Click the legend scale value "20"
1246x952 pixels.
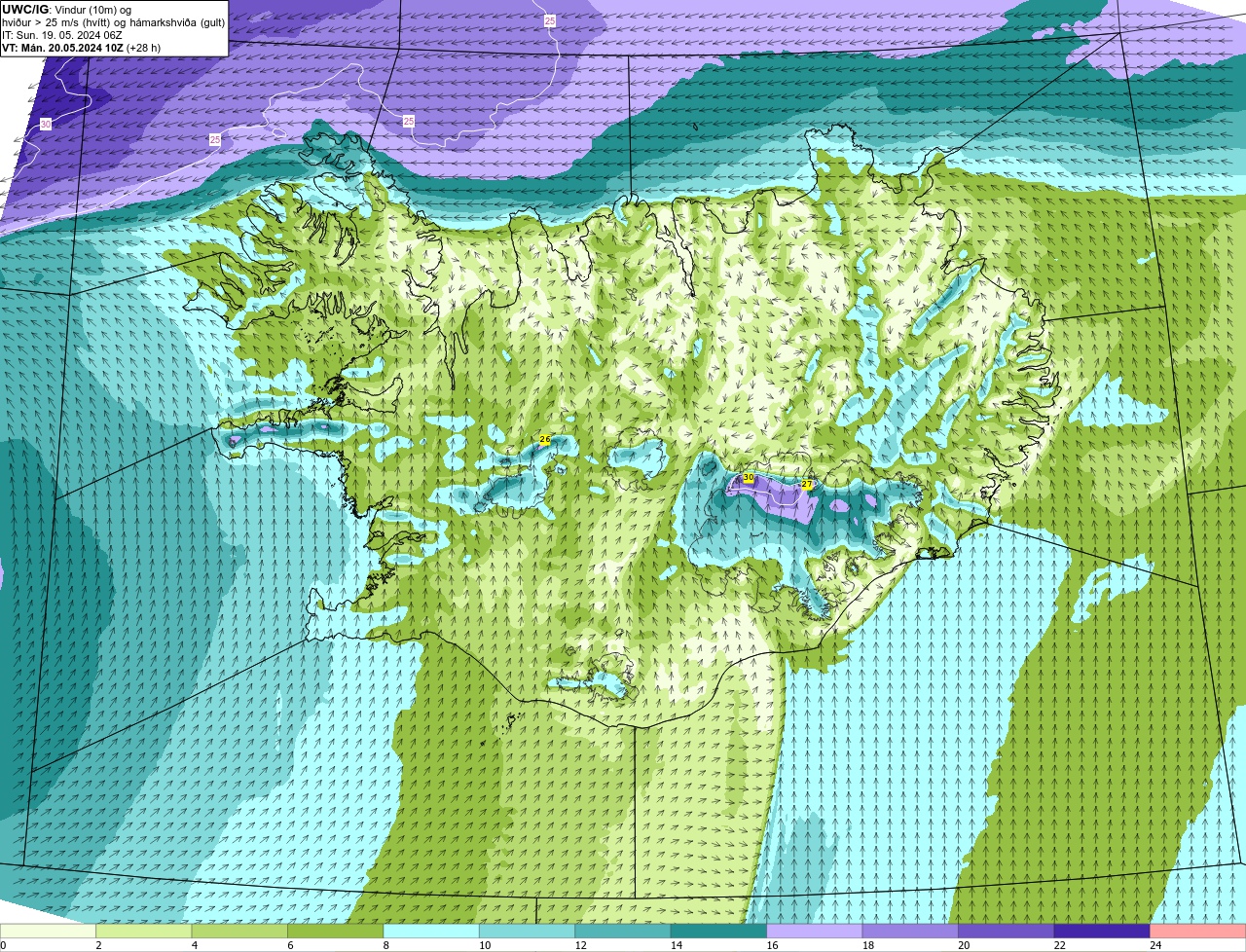963,945
